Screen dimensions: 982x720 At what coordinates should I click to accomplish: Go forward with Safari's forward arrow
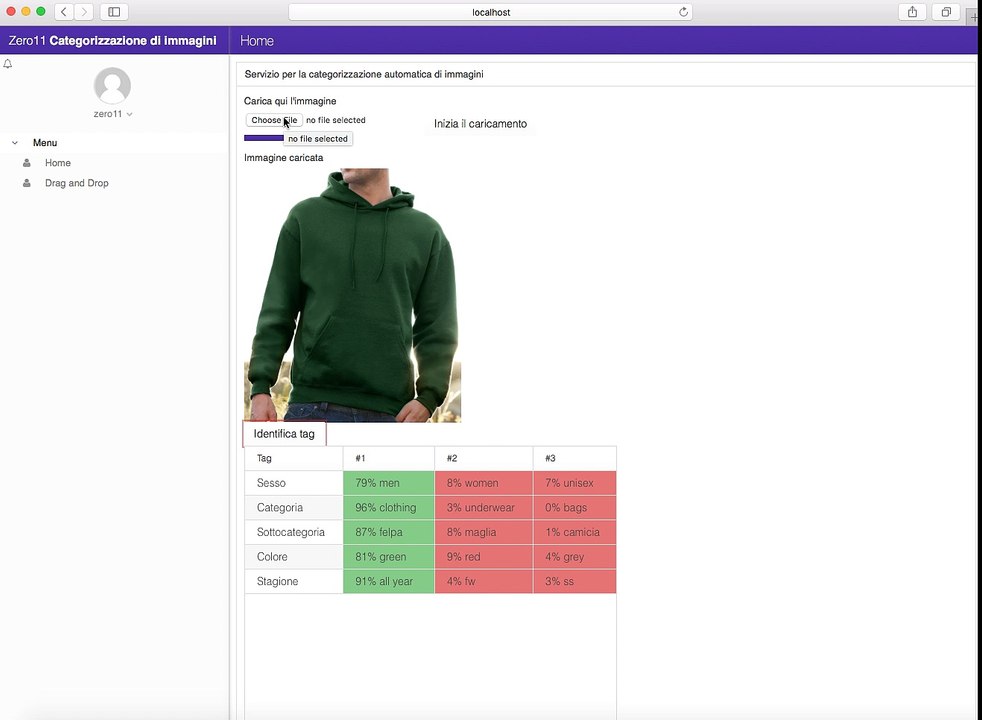pyautogui.click(x=84, y=12)
